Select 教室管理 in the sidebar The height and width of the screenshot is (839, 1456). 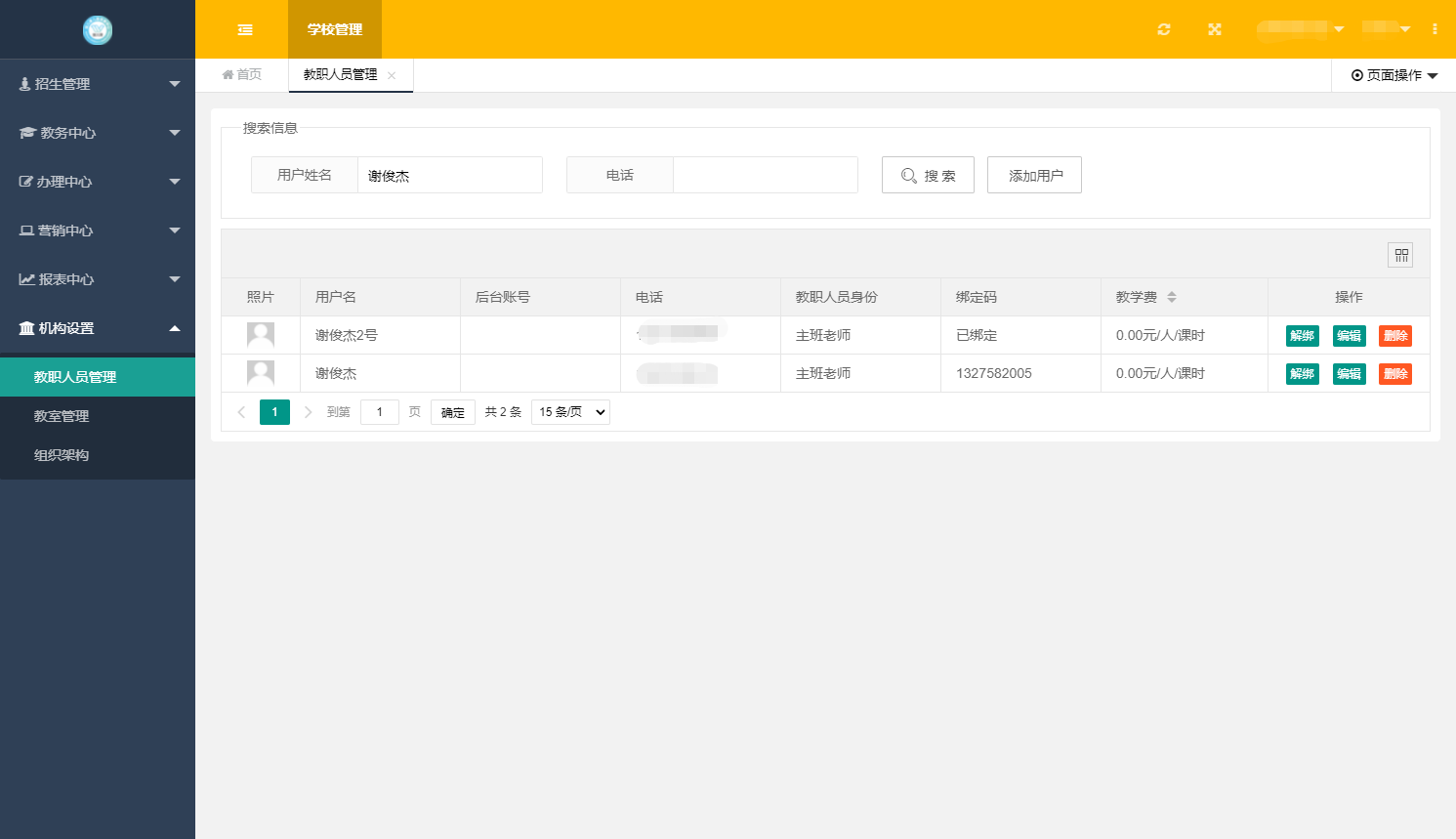[62, 416]
